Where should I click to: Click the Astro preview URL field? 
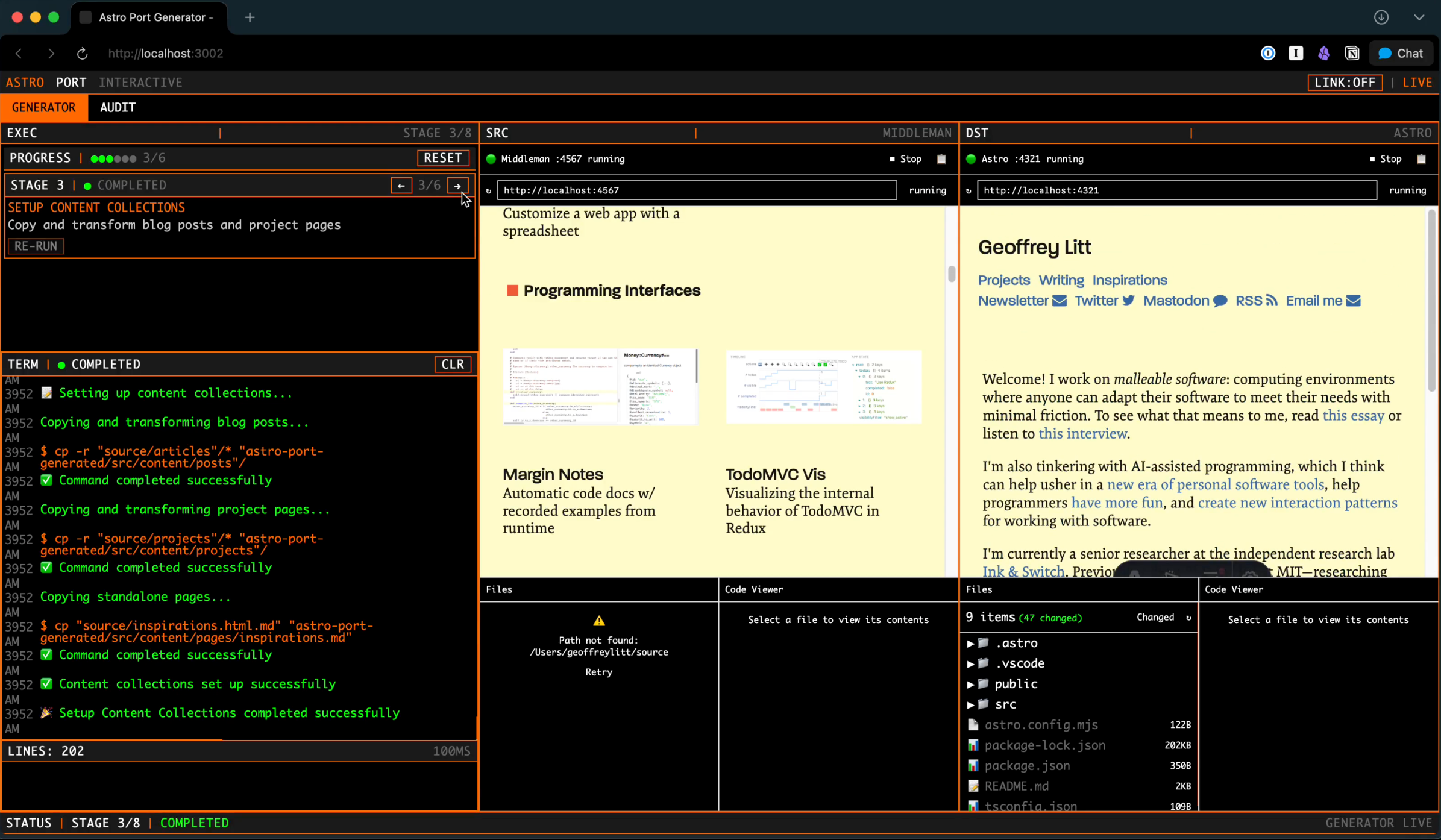pos(1177,190)
